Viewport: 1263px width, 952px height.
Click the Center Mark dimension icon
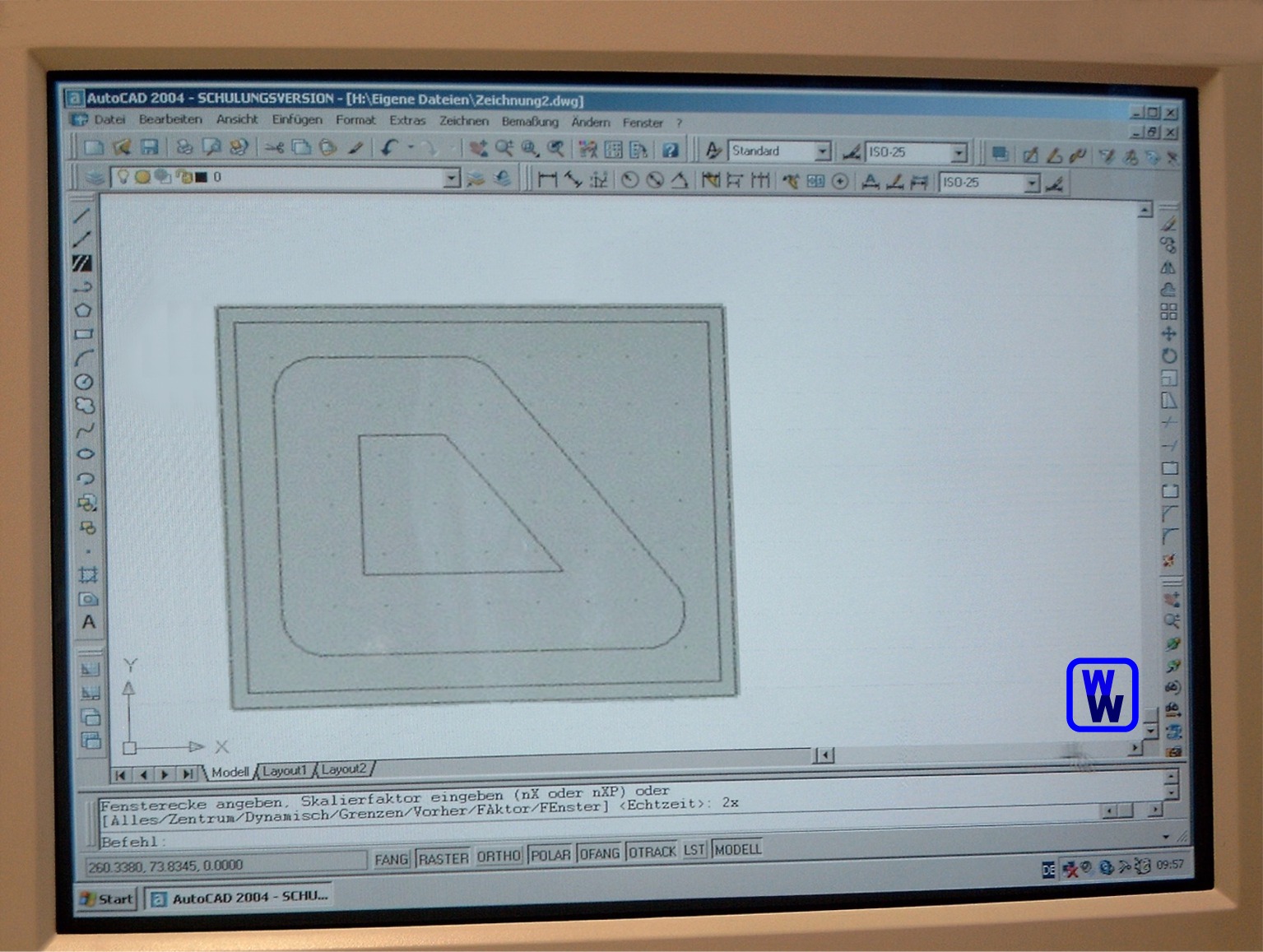[840, 181]
